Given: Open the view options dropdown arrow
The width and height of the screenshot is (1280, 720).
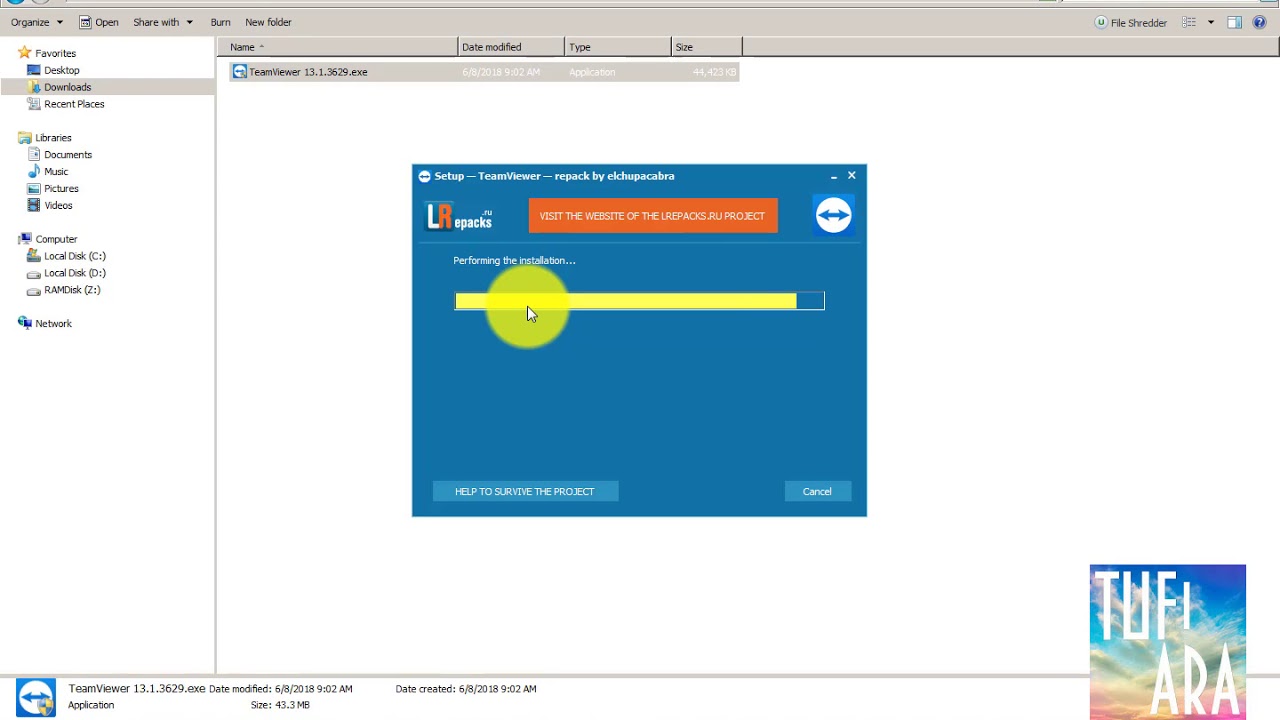Looking at the screenshot, I should click(1210, 22).
